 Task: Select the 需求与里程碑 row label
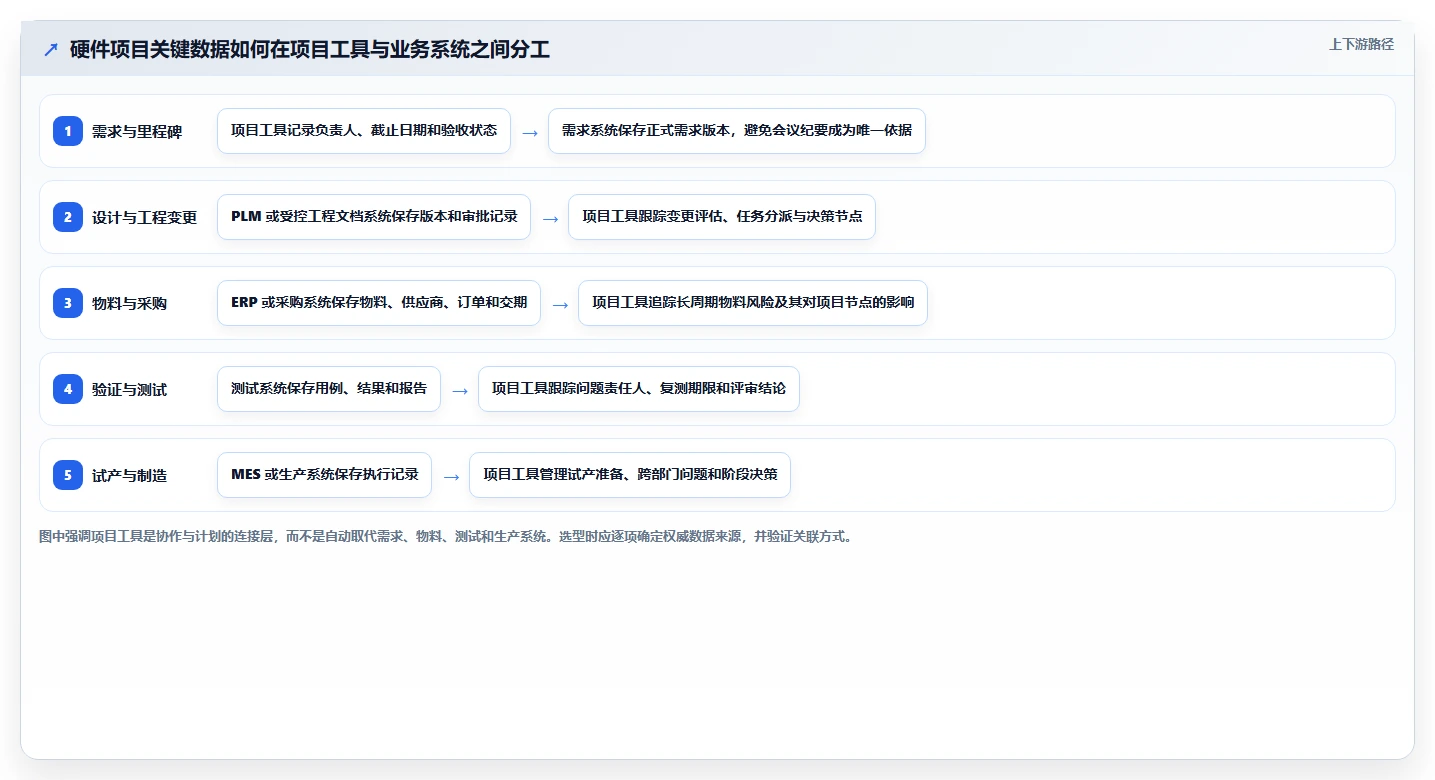click(137, 131)
